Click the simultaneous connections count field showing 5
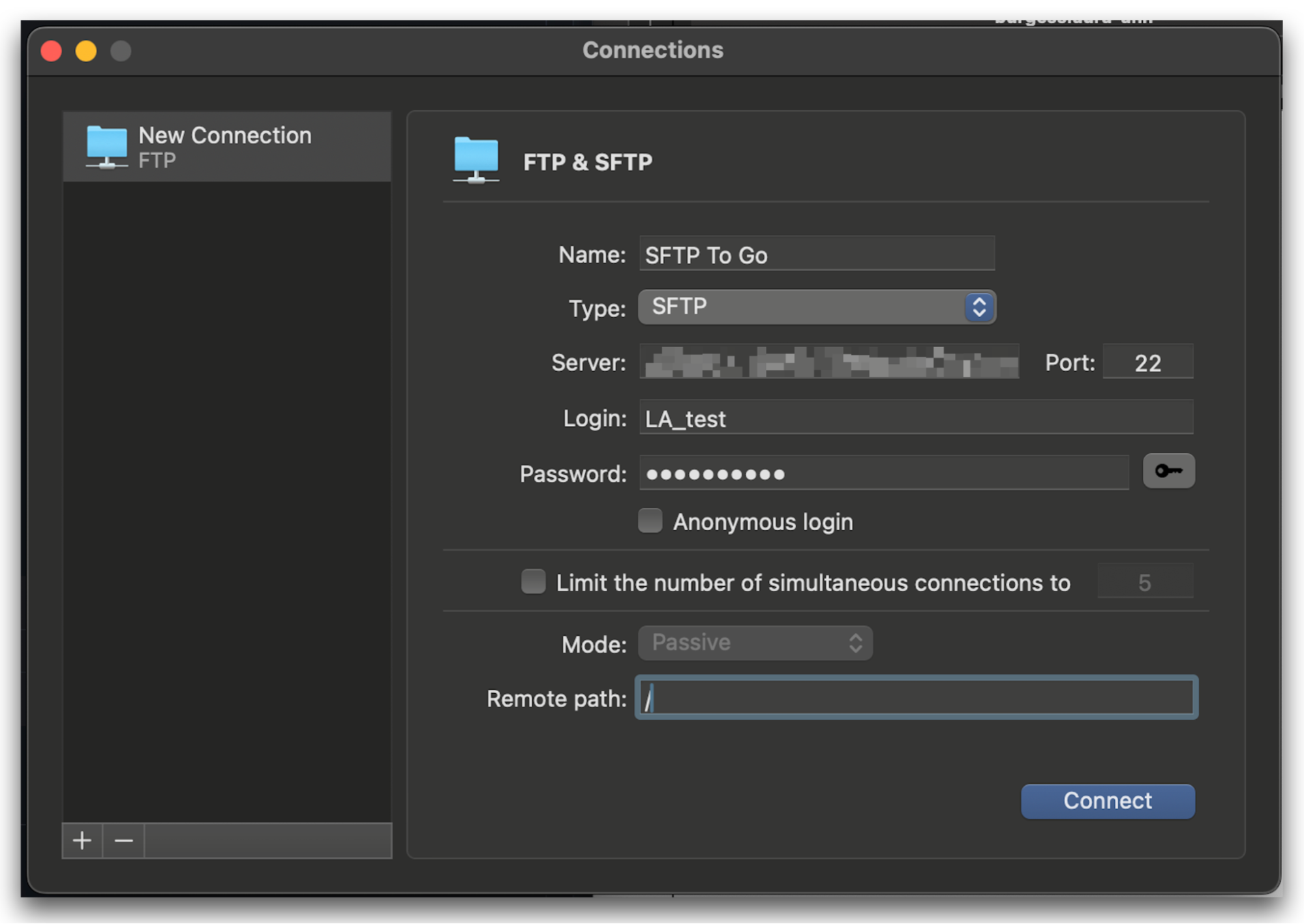 (1145, 581)
